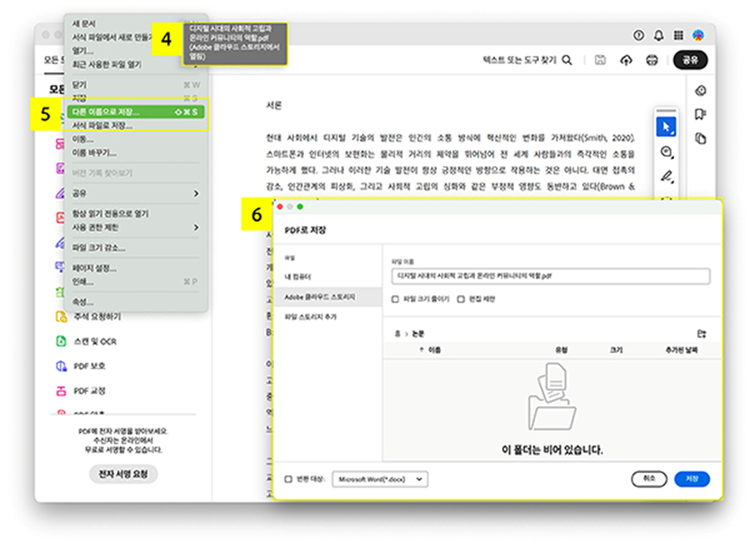Viewport: 750px width, 548px height.
Task: Open the AI assistant icon in right rail
Action: [x=701, y=90]
